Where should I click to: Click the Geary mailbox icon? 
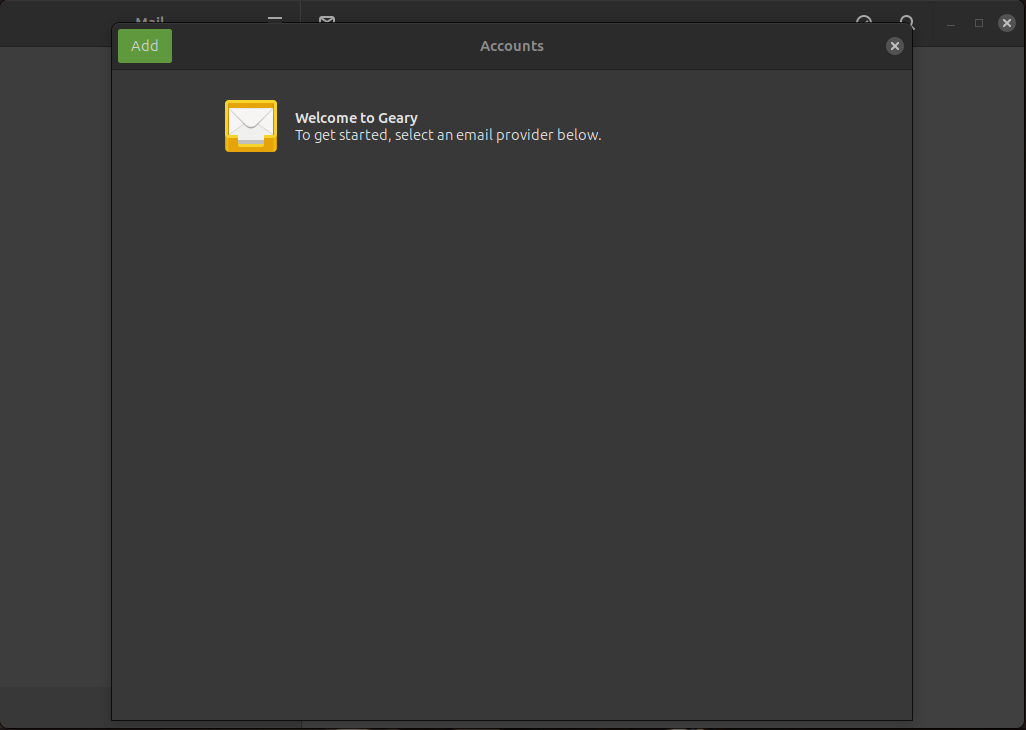pyautogui.click(x=251, y=126)
